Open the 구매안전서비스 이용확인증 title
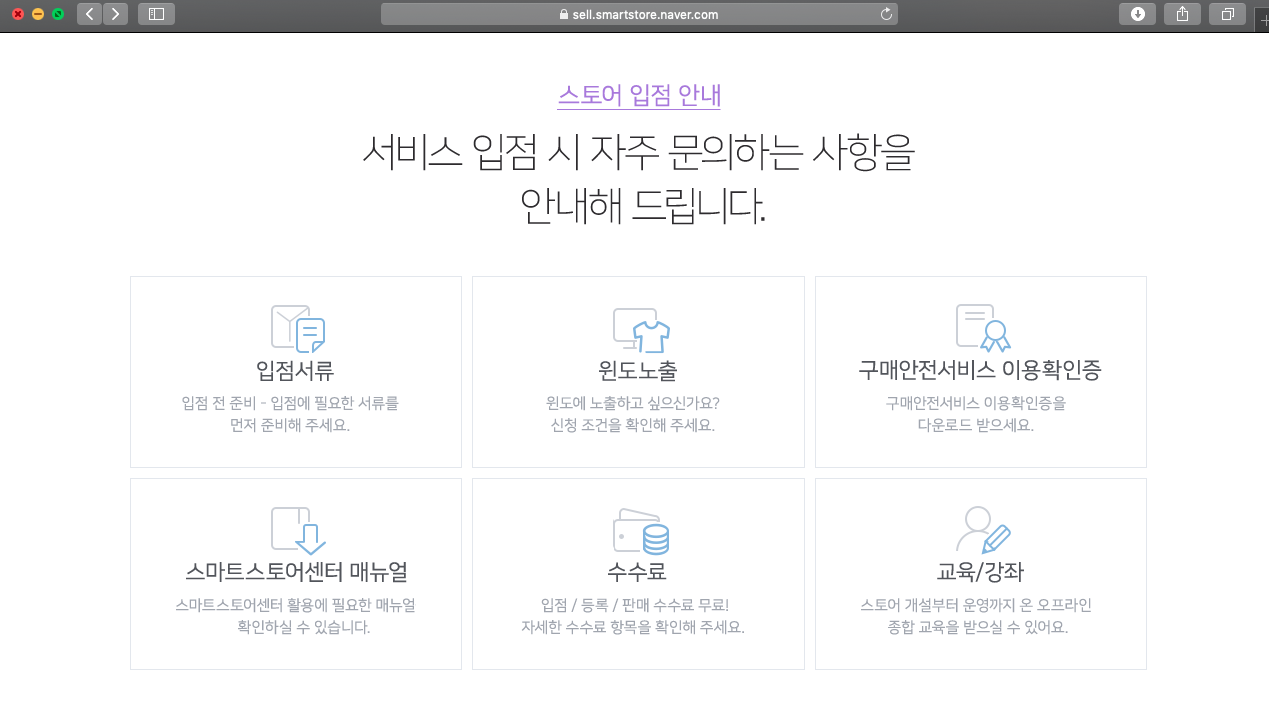This screenshot has height=701, width=1269. tap(980, 371)
